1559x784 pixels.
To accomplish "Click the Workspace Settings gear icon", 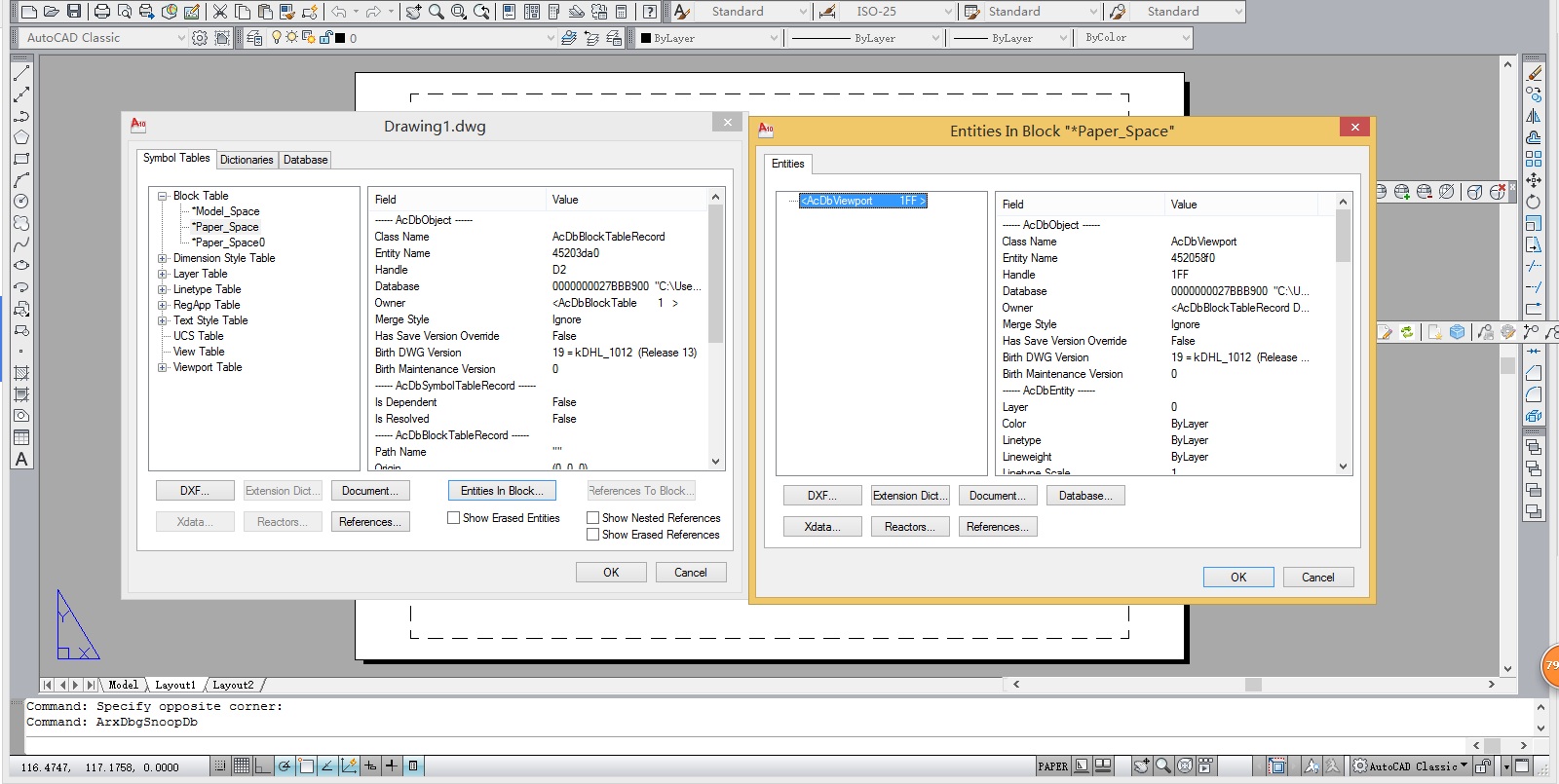I will (200, 38).
